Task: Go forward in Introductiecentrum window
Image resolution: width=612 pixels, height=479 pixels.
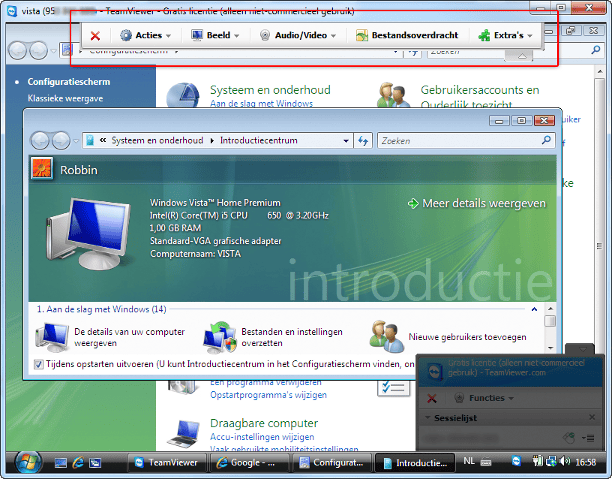Action: (x=61, y=141)
